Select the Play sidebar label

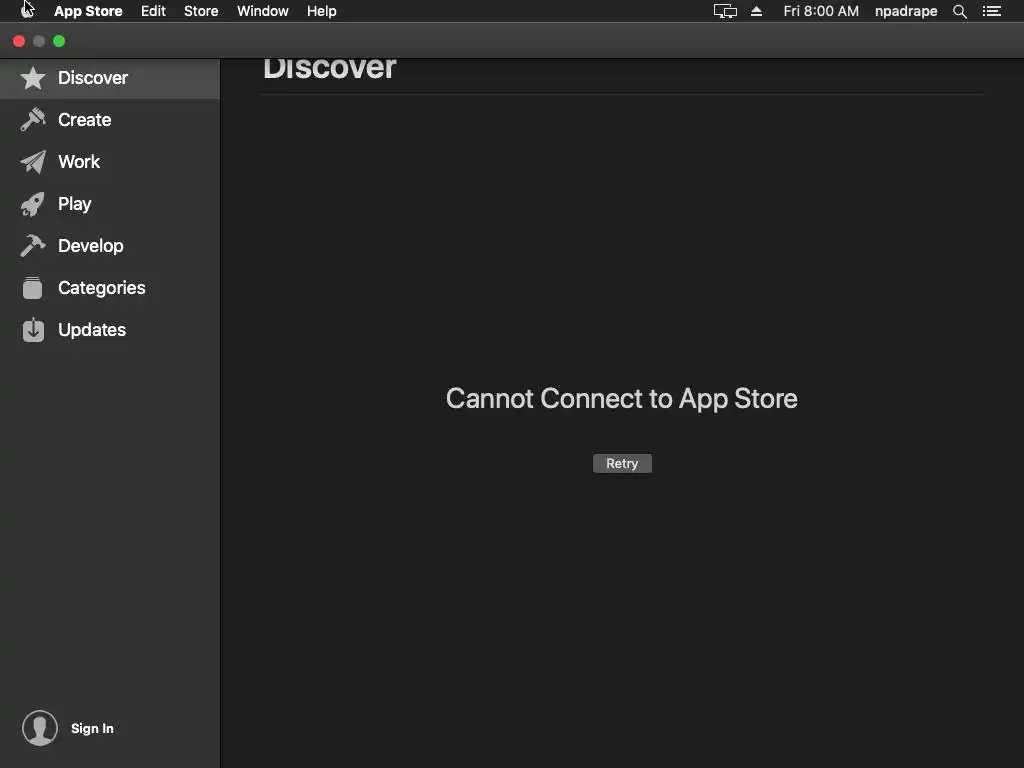[x=74, y=204]
